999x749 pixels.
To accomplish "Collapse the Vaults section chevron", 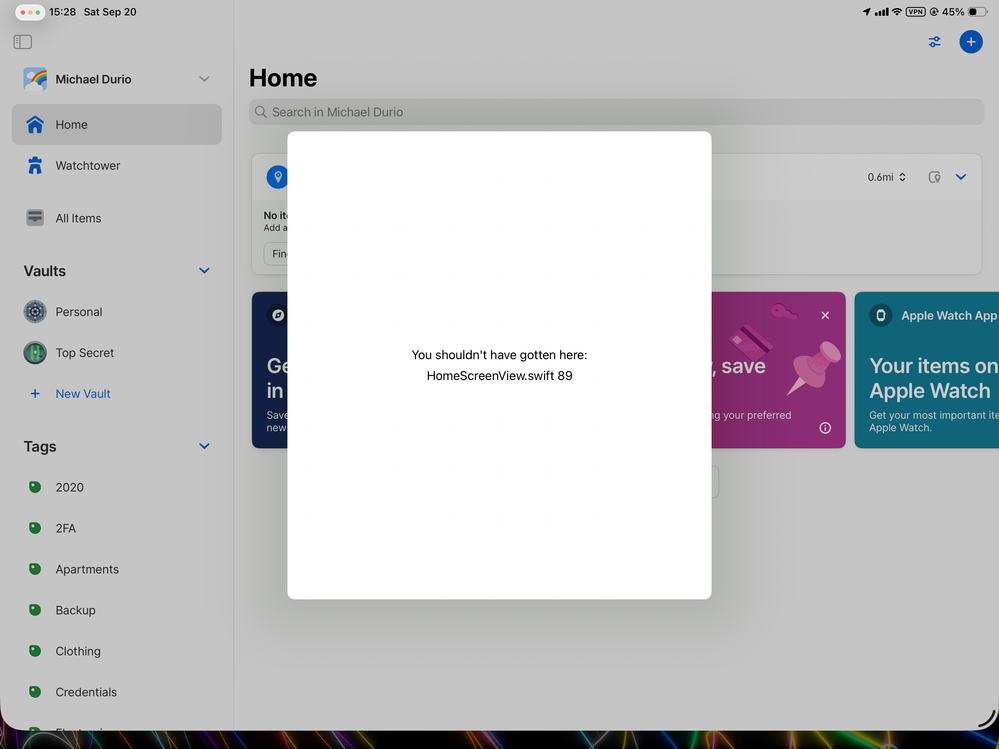I will click(x=204, y=271).
